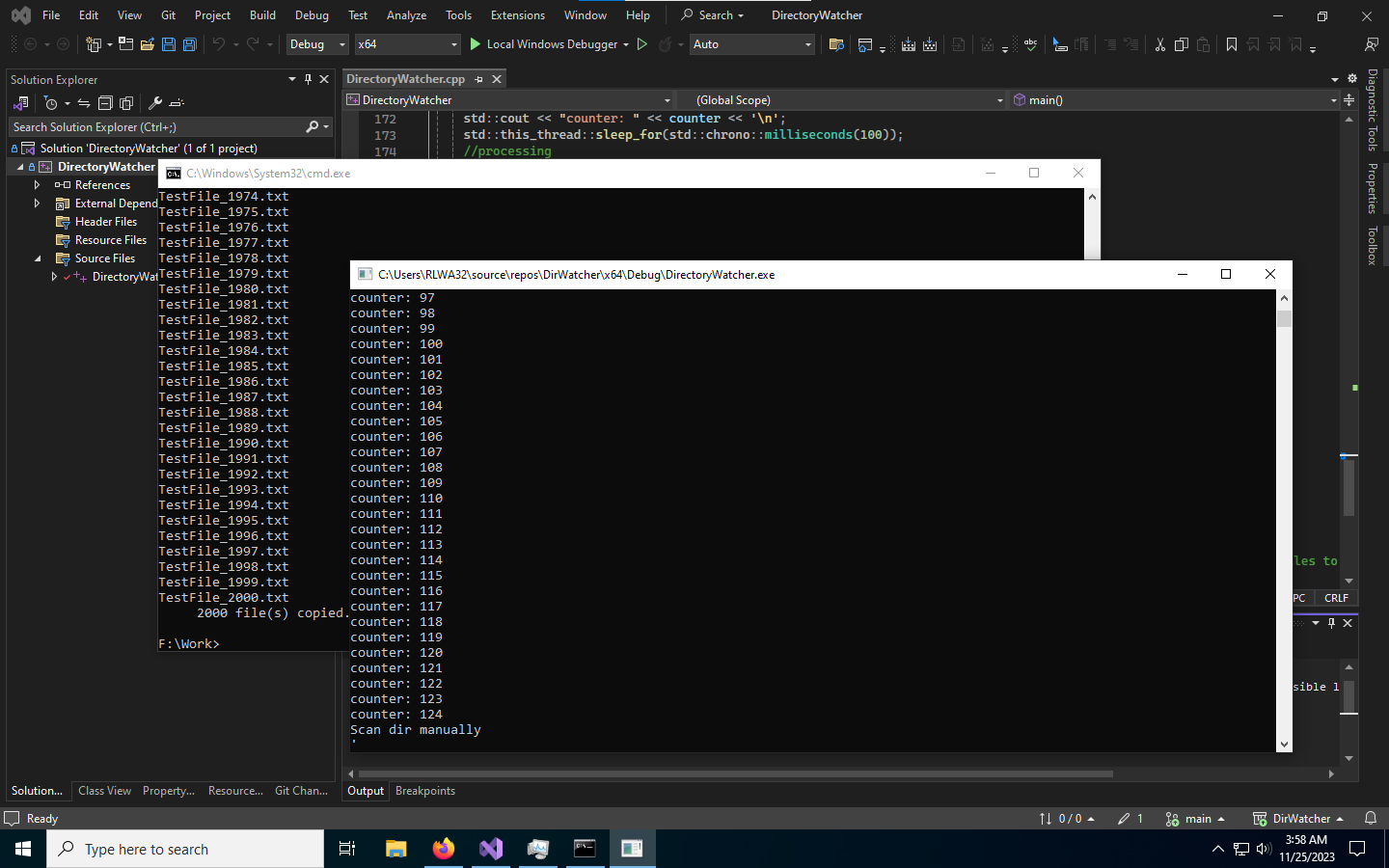Toggle Solution Explorer auto-hide pin

click(x=308, y=79)
